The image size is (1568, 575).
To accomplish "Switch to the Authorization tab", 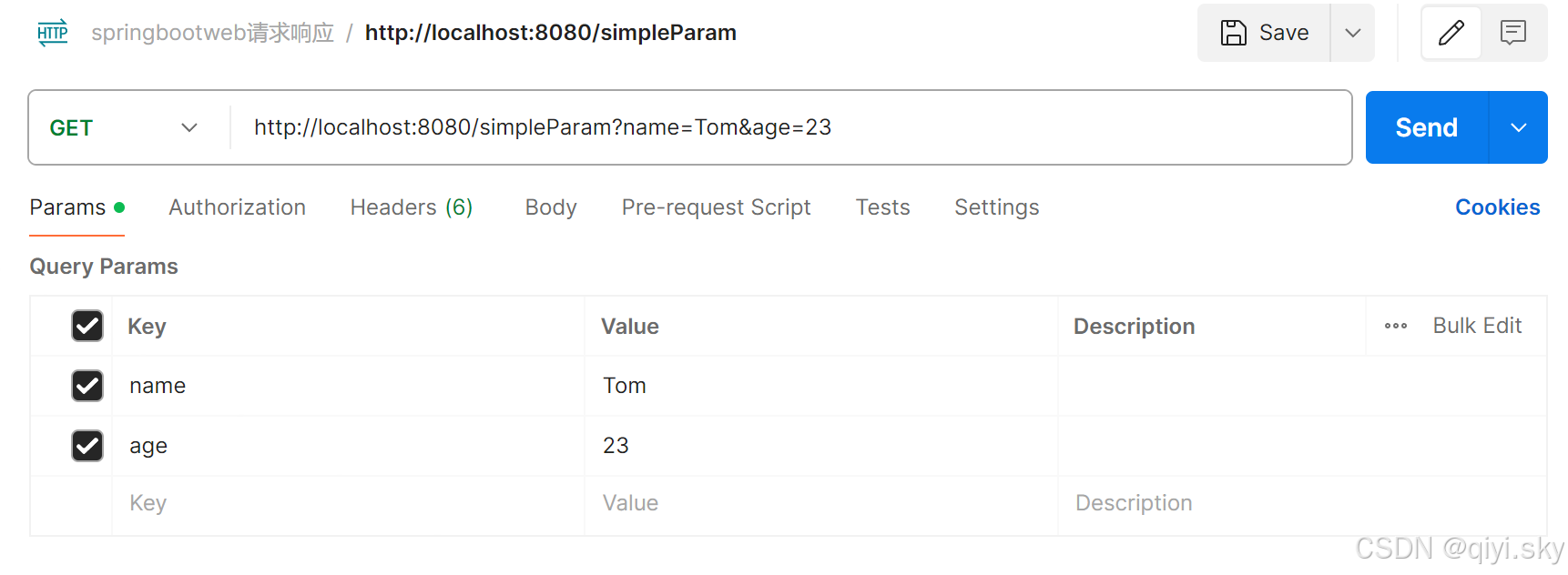I will (x=237, y=207).
